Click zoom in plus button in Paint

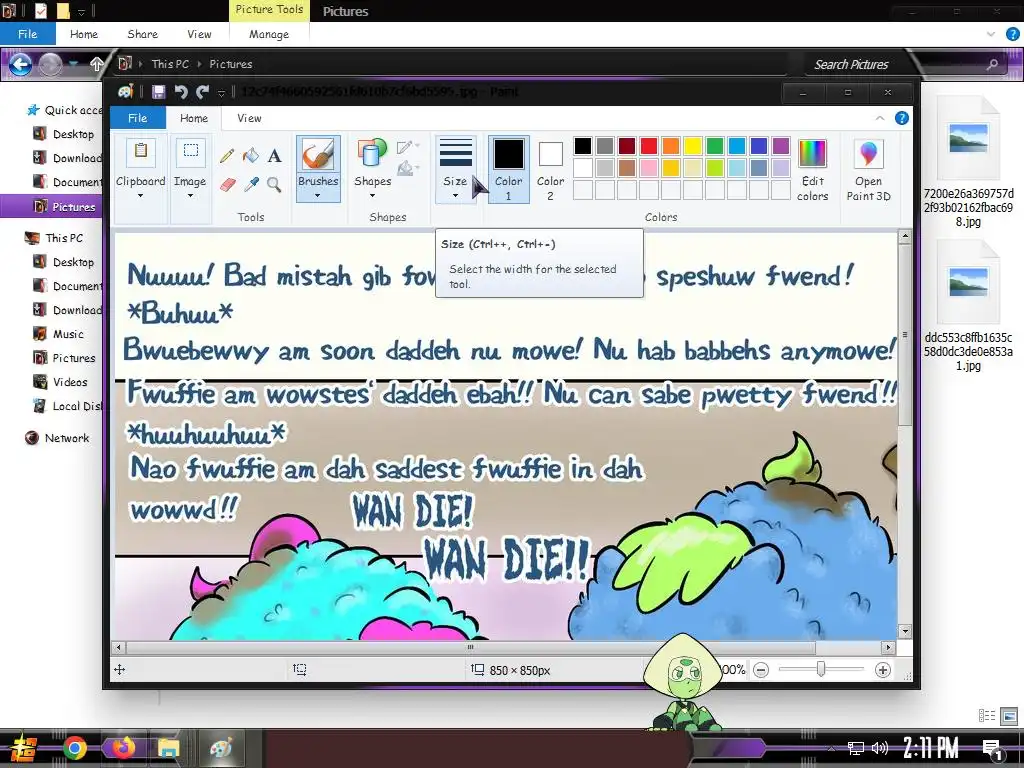(882, 670)
